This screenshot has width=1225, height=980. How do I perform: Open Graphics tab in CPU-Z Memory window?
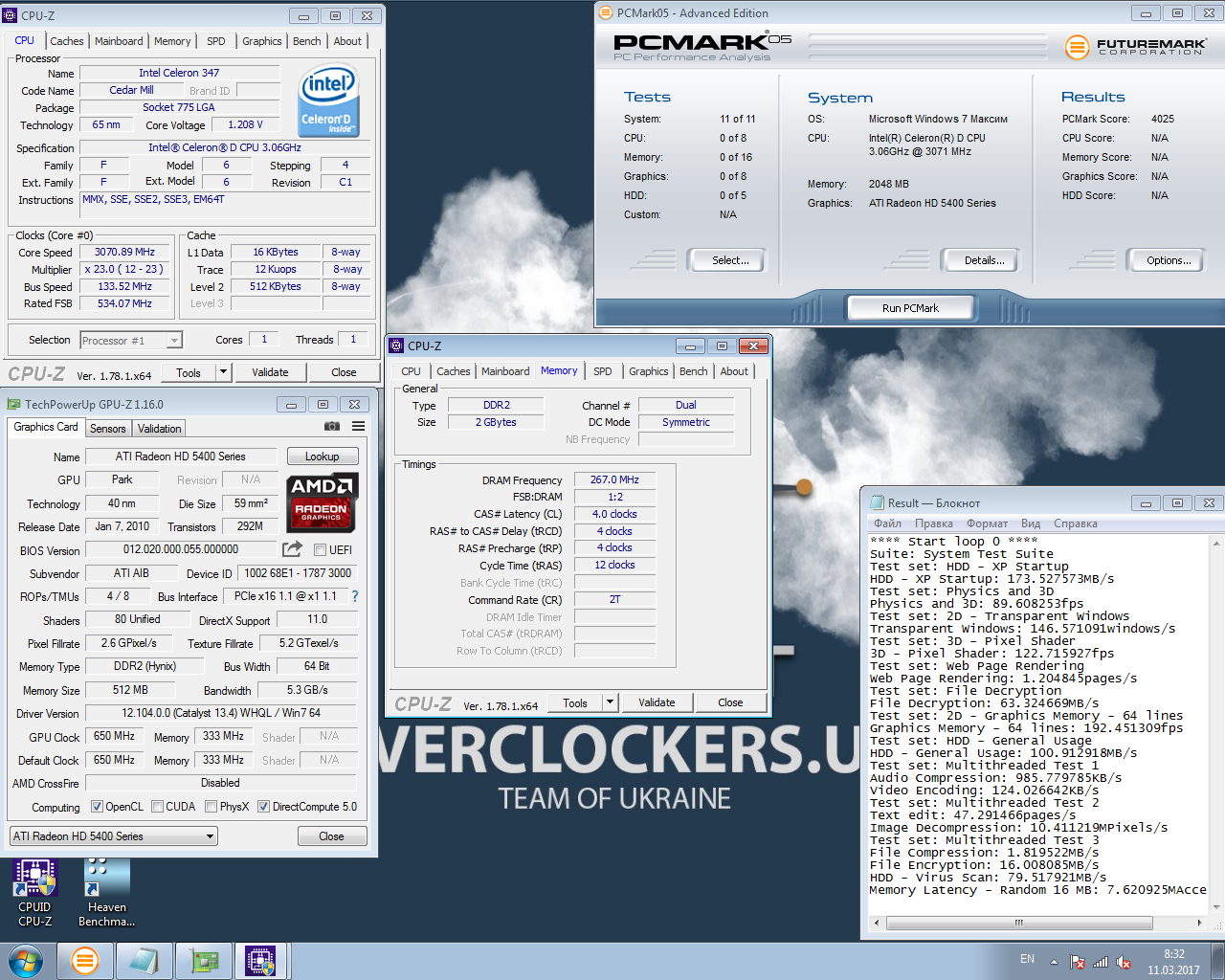pos(649,371)
